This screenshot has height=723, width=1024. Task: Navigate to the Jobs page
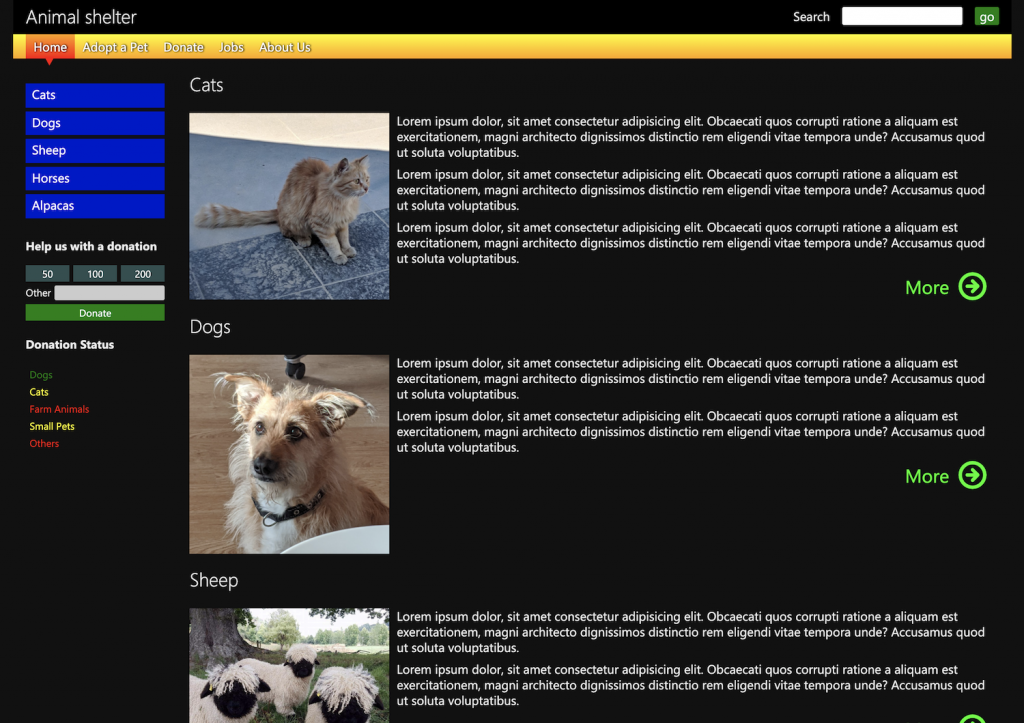[x=231, y=47]
